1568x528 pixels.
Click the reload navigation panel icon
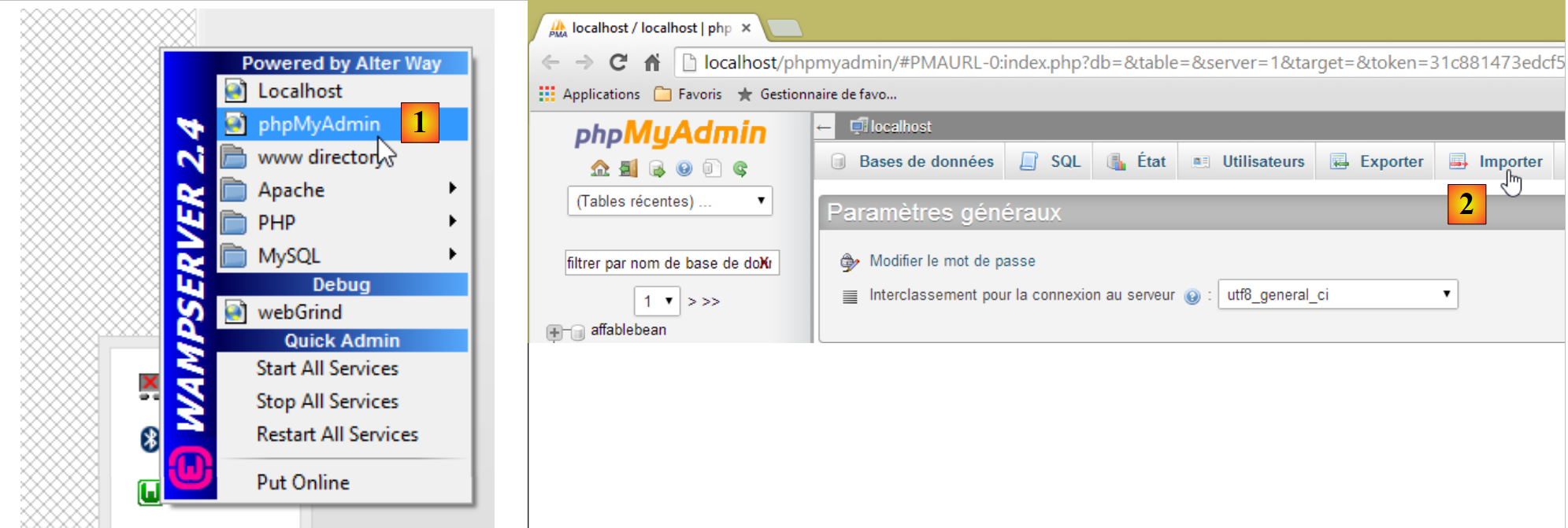740,168
